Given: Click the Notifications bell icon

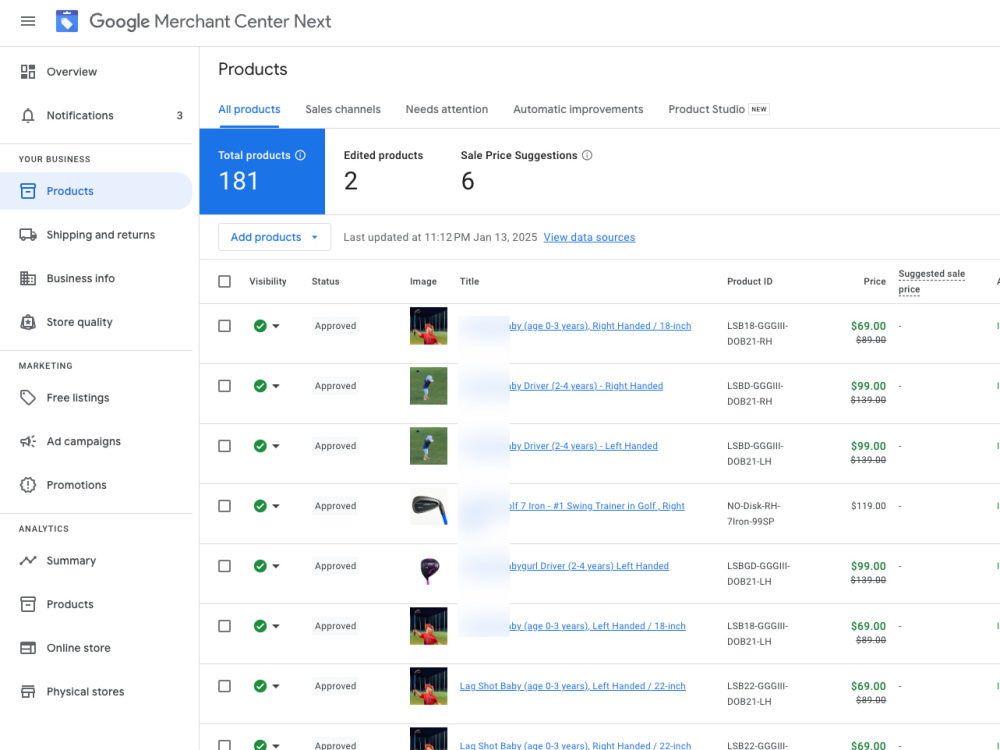Looking at the screenshot, I should (x=28, y=115).
